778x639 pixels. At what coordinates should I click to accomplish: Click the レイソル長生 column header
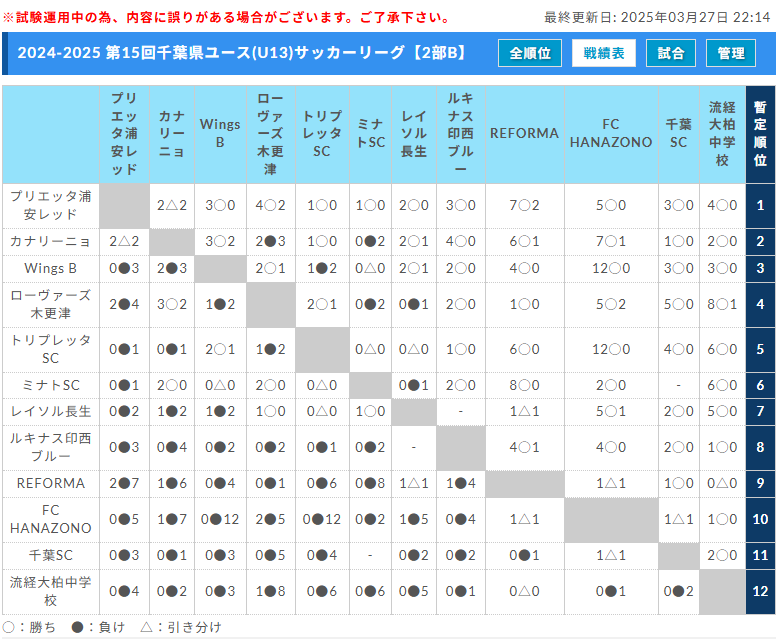point(414,134)
